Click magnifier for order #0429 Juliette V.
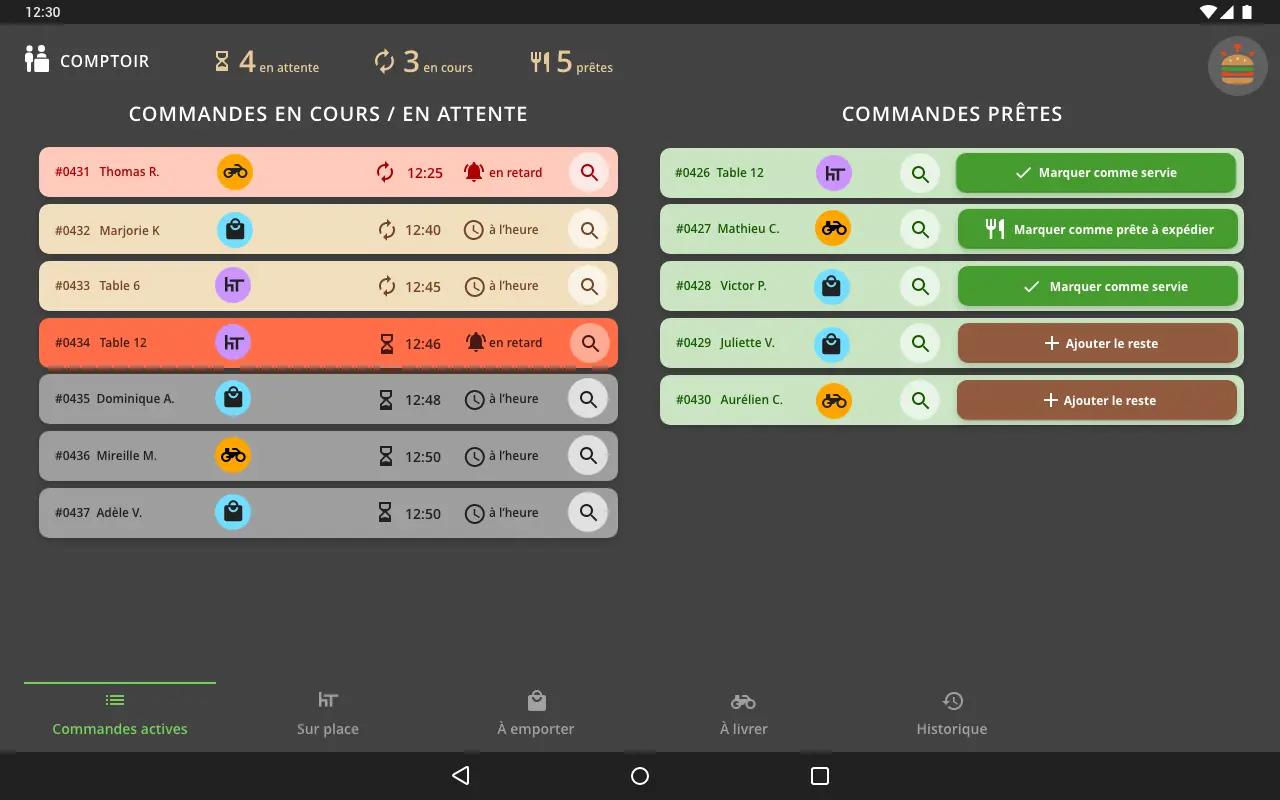Screen dimensions: 1280x800 920,343
